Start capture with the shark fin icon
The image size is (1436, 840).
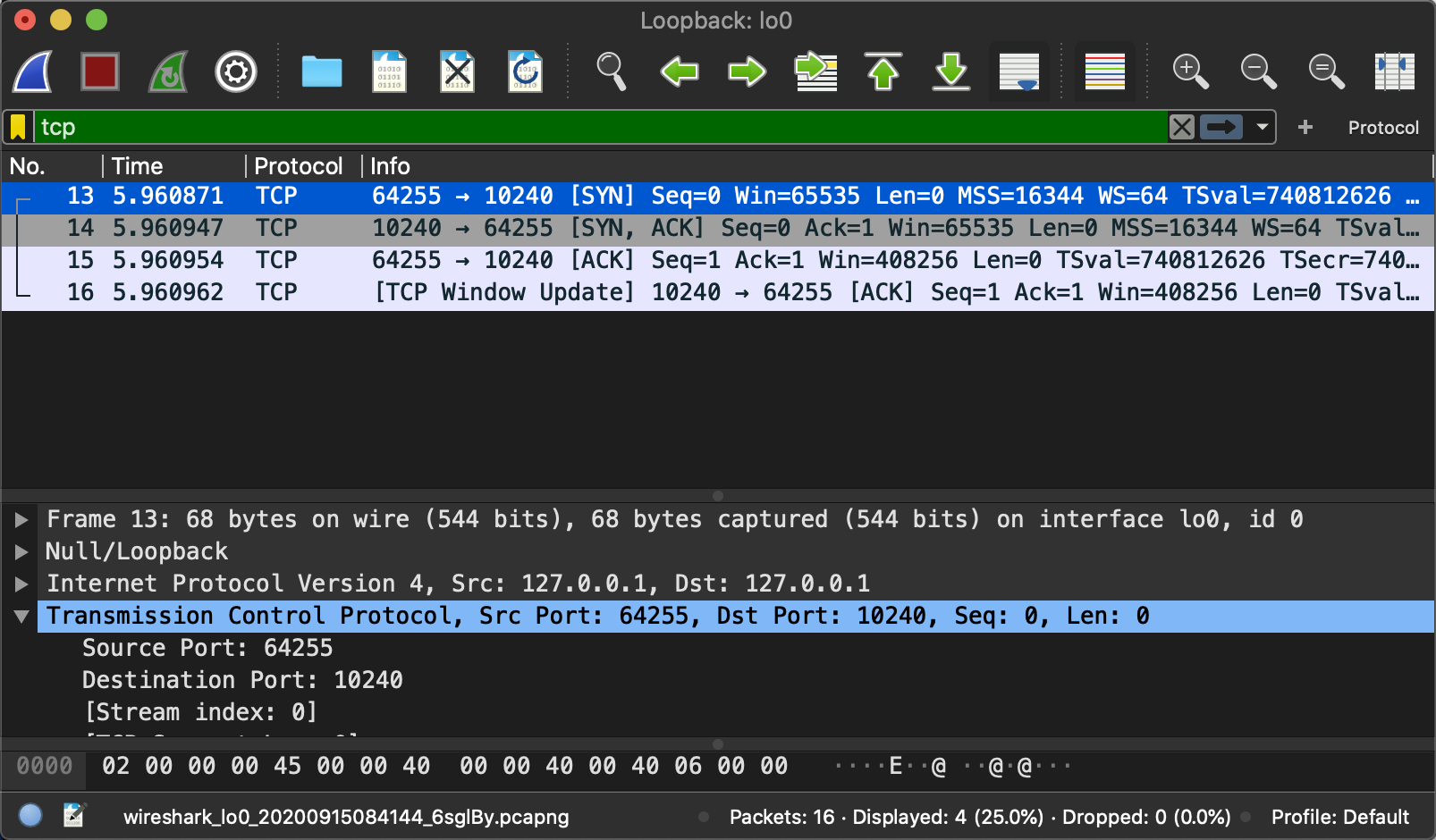coord(33,71)
